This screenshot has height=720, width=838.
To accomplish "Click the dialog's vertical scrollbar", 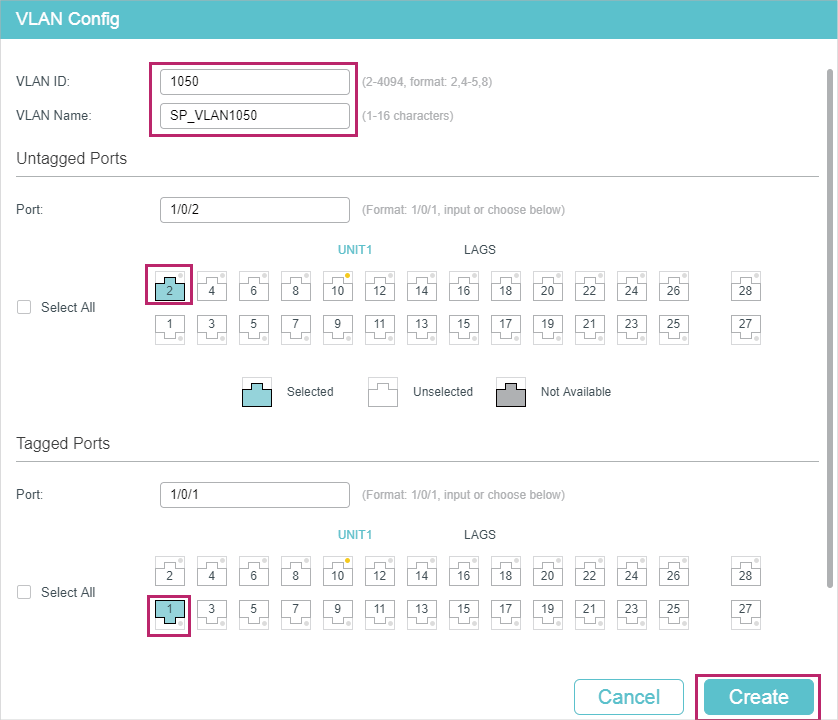I will point(829,328).
